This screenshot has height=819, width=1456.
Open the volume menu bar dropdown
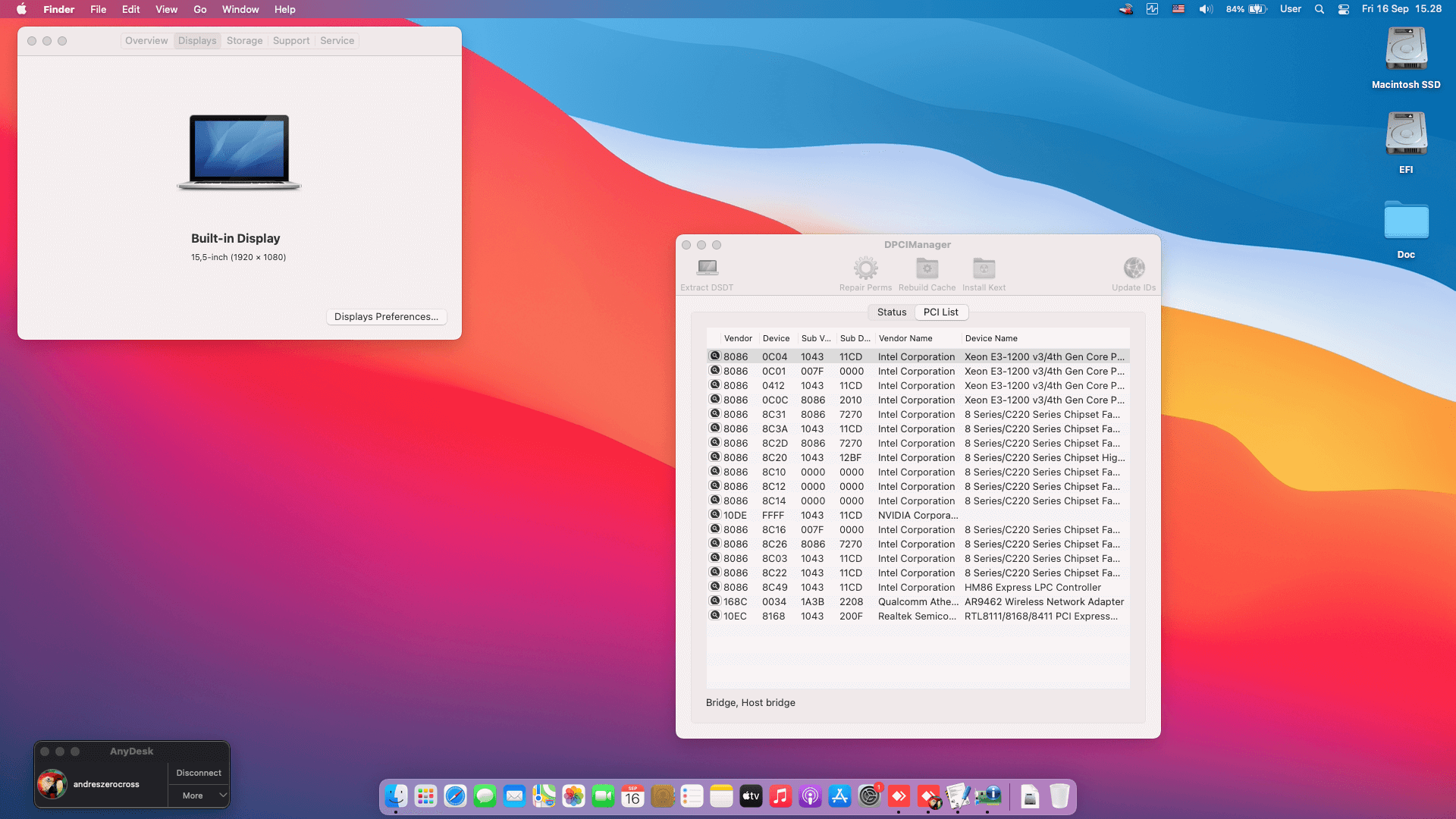pyautogui.click(x=1206, y=9)
